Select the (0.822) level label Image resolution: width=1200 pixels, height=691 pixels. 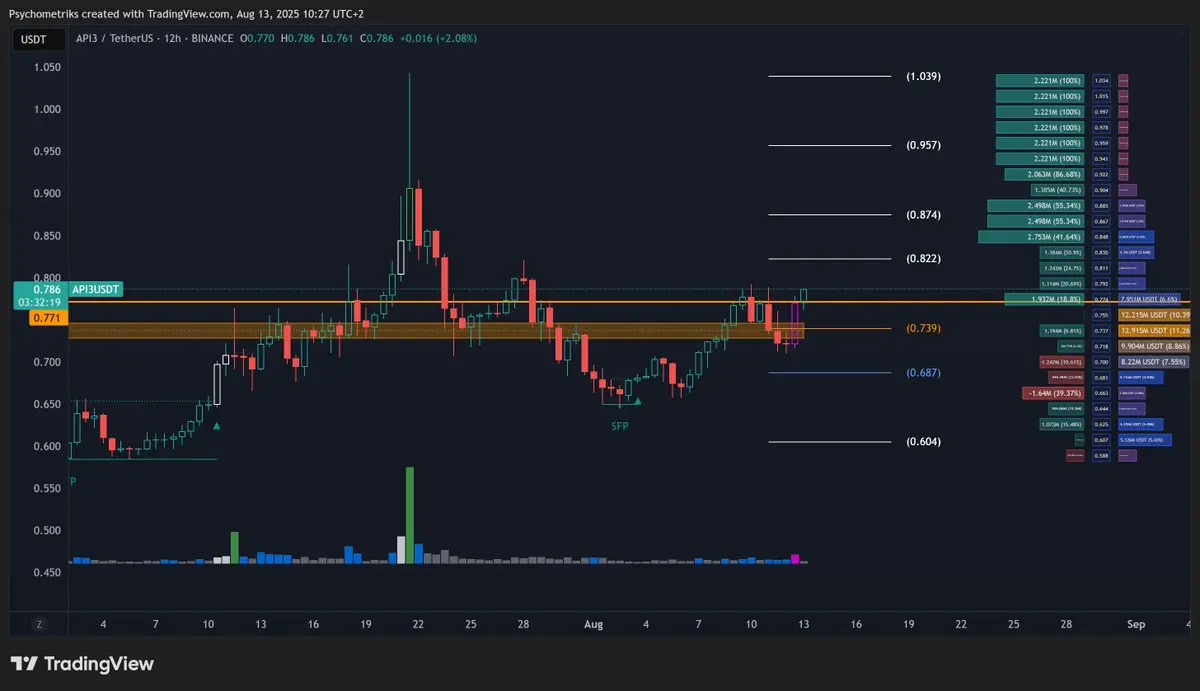[x=923, y=259]
